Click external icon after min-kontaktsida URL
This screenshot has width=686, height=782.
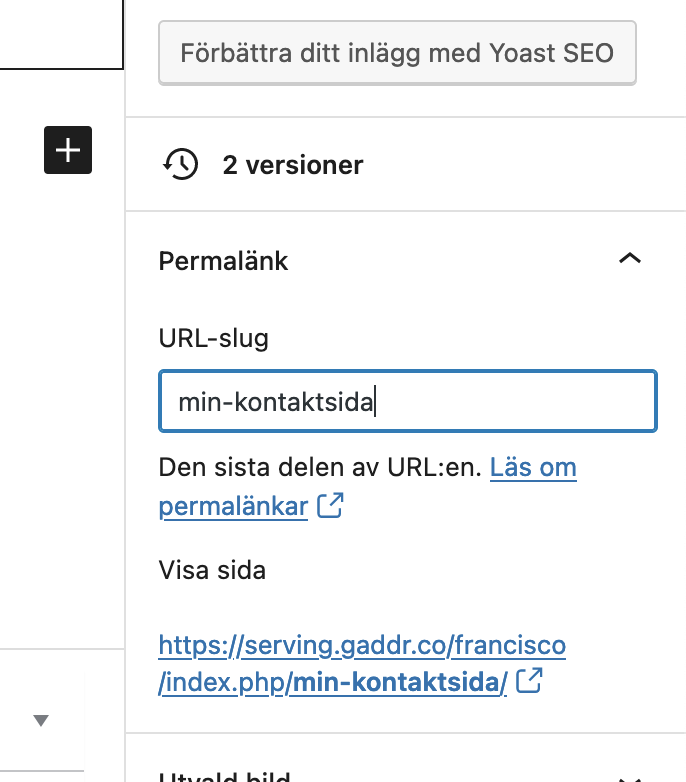[531, 682]
